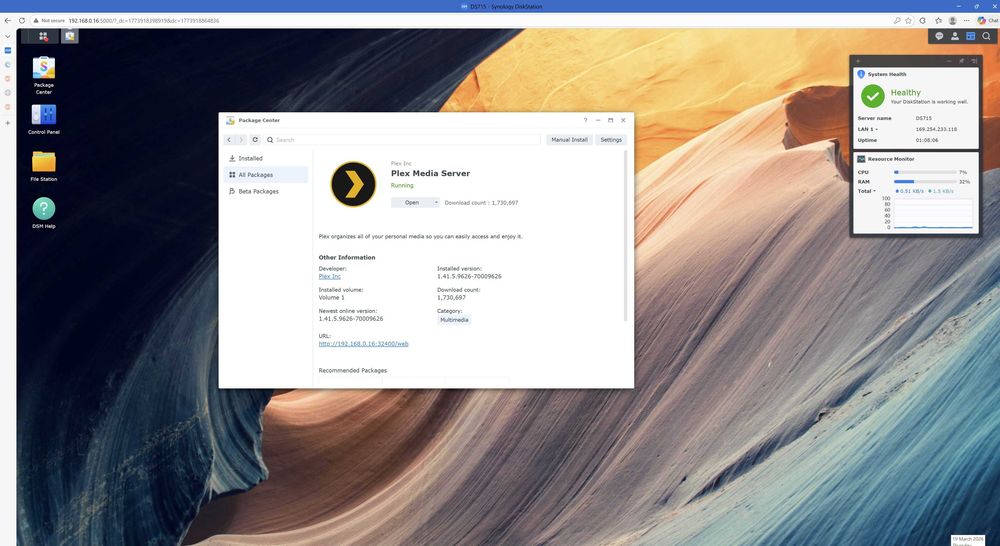Viewport: 1000px width, 546px height.
Task: Click the uptime value 01:08:06
Action: point(927,140)
